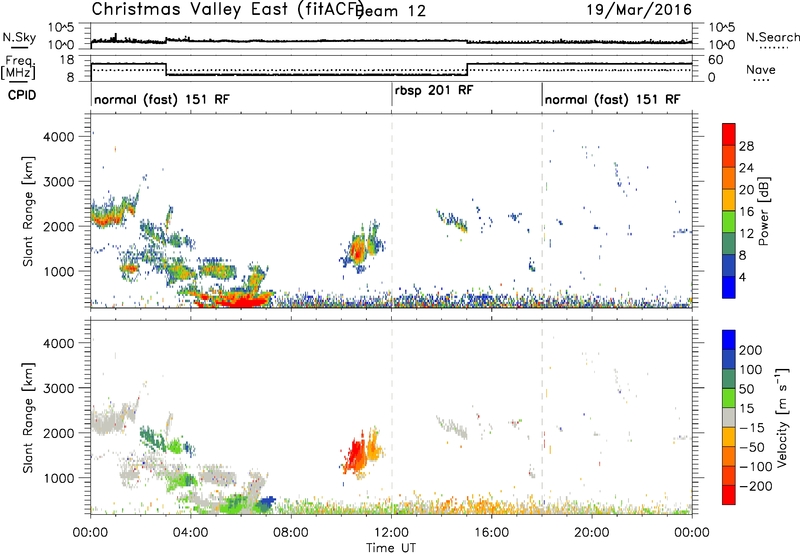The image size is (800, 554).
Task: Click the rbsp 201 RF mode label
Action: tap(434, 90)
